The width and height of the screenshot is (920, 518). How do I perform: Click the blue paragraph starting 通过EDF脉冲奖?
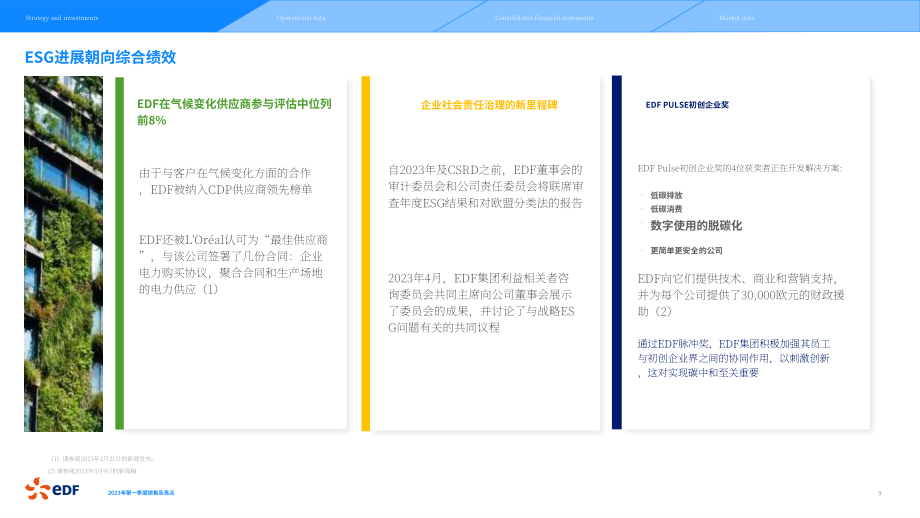tap(734, 358)
